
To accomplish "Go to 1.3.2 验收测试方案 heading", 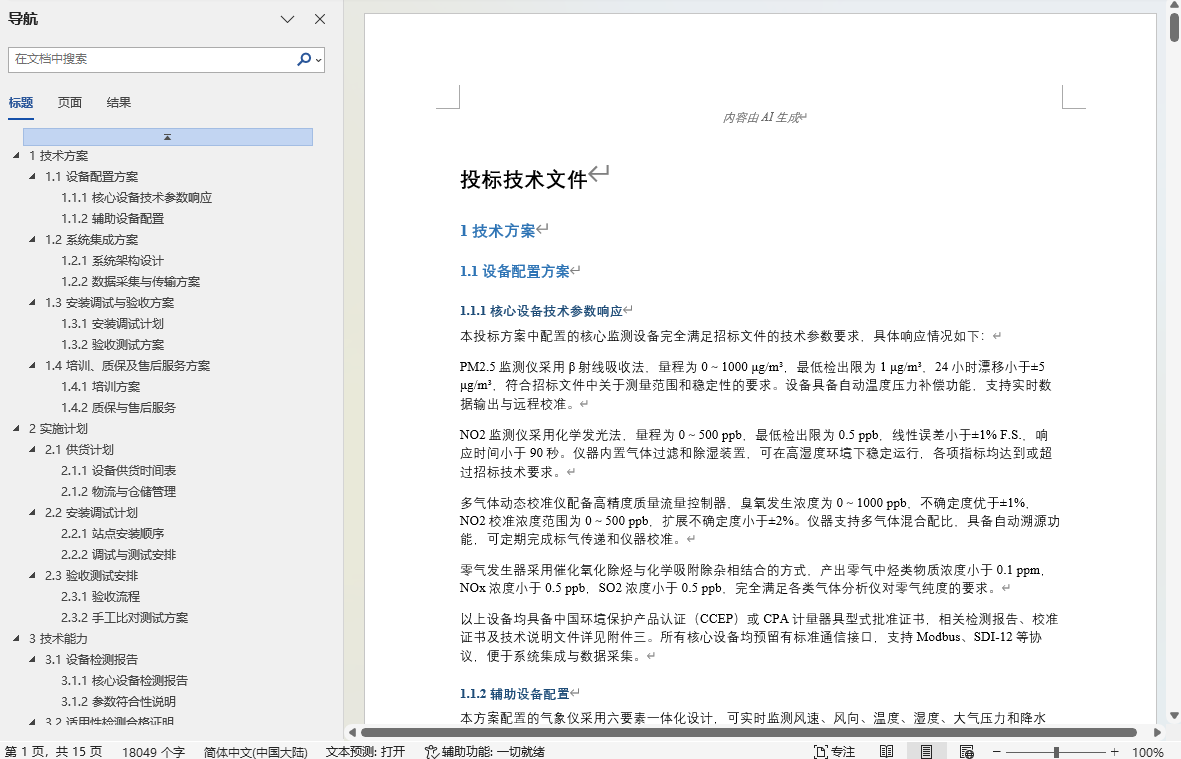I will pyautogui.click(x=112, y=345).
